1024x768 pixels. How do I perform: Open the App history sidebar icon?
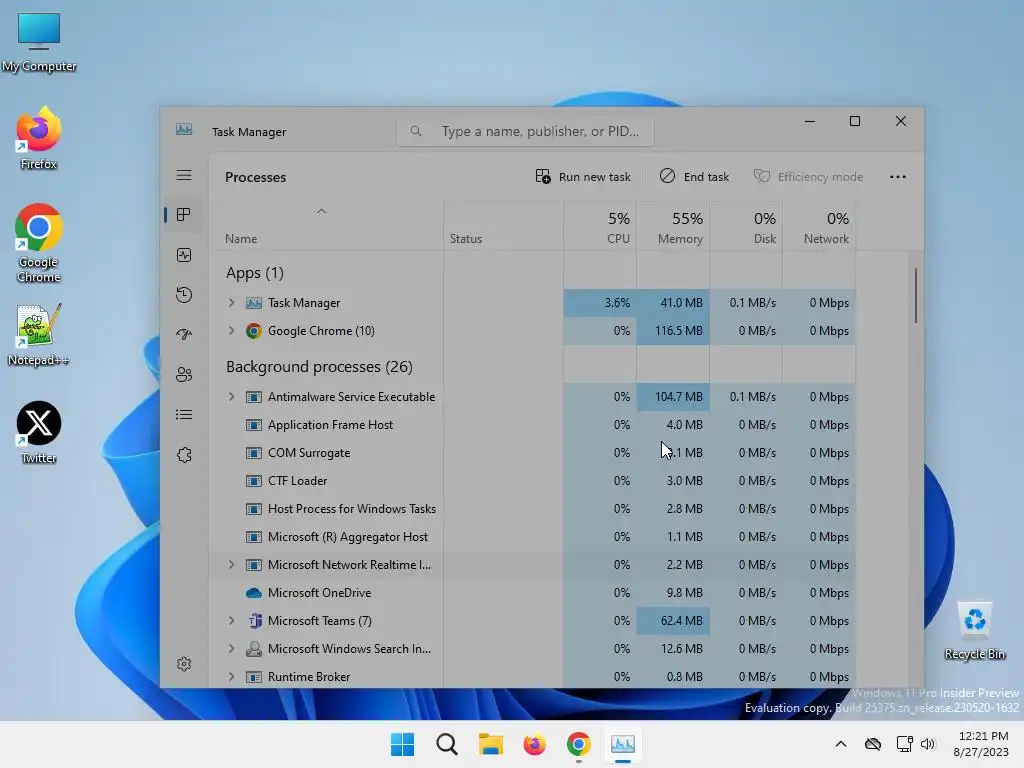point(184,295)
